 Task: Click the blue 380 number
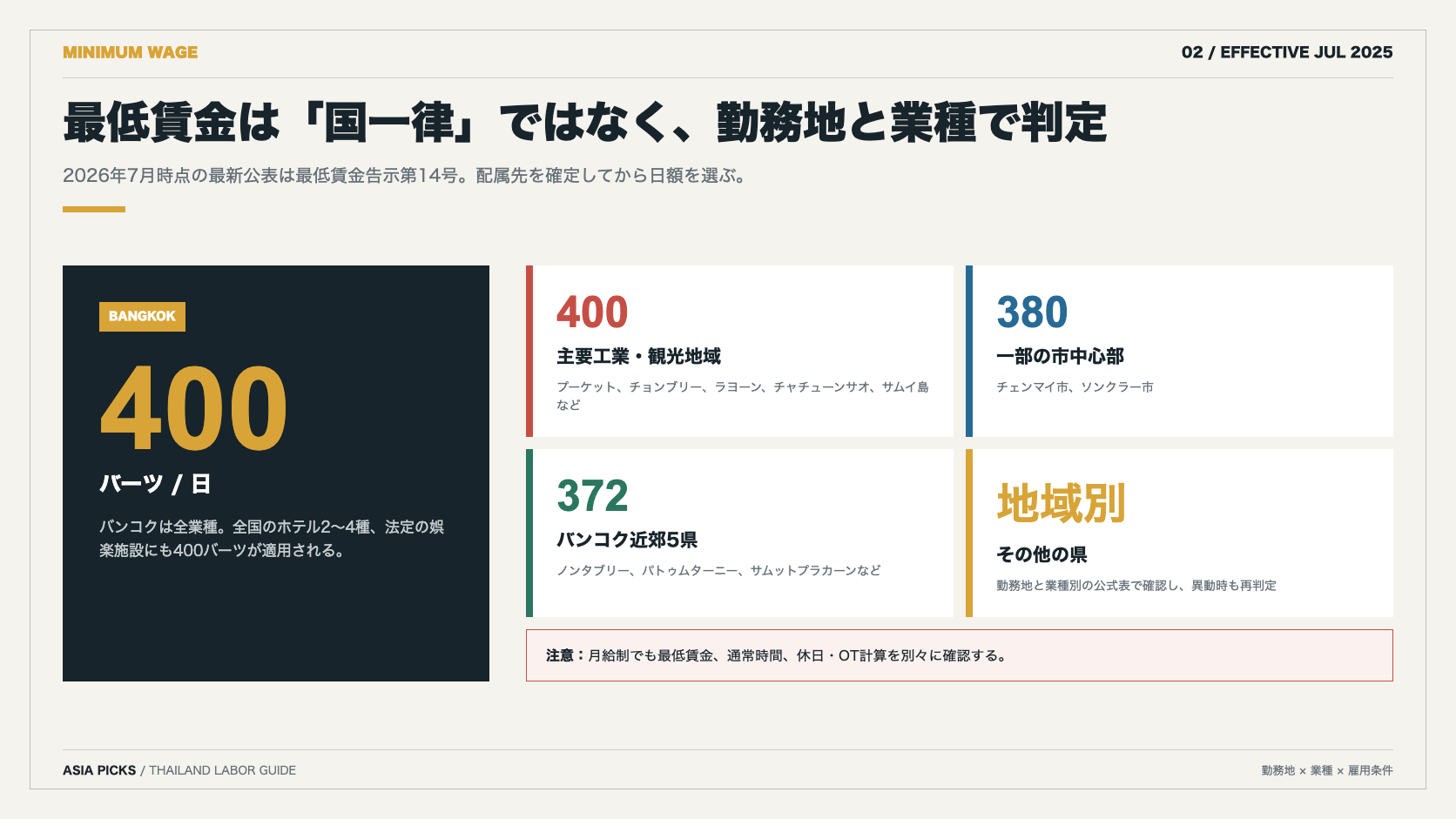[x=1032, y=312]
